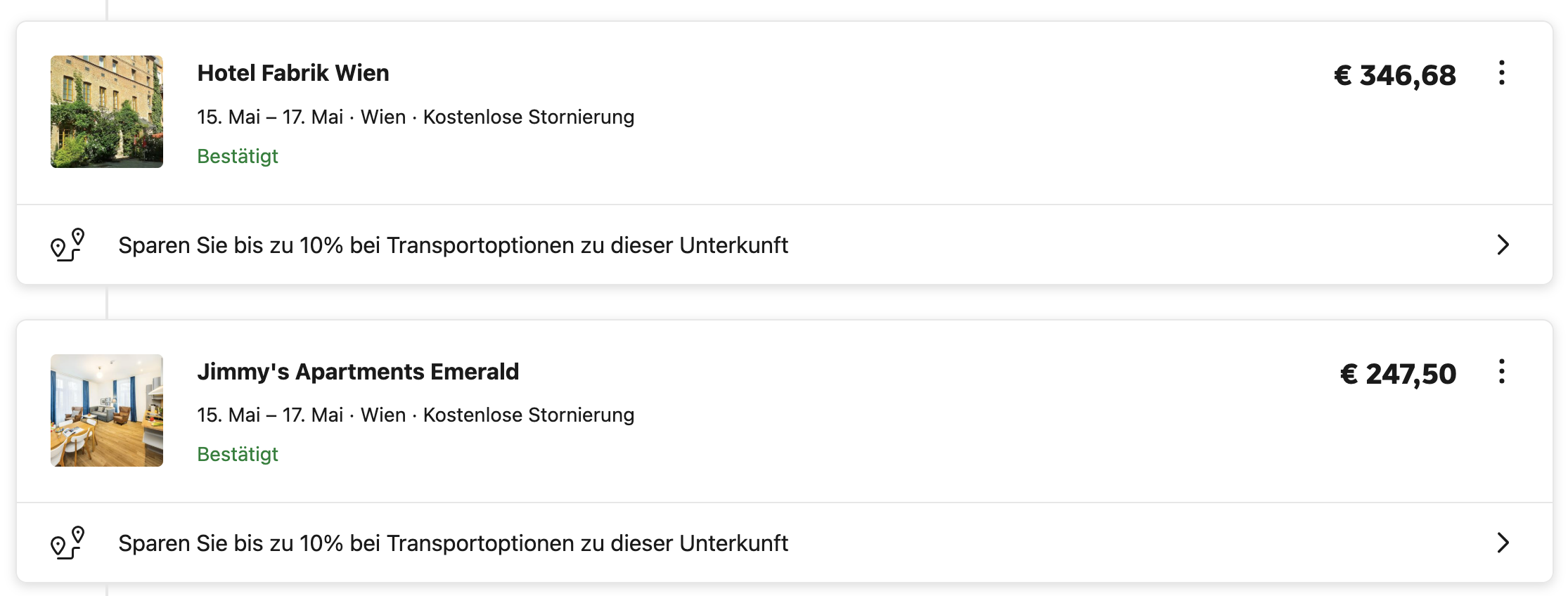This screenshot has width=1568, height=596.
Task: Click Bestätigt status of Hotel Fabrik Wien
Action: click(238, 156)
